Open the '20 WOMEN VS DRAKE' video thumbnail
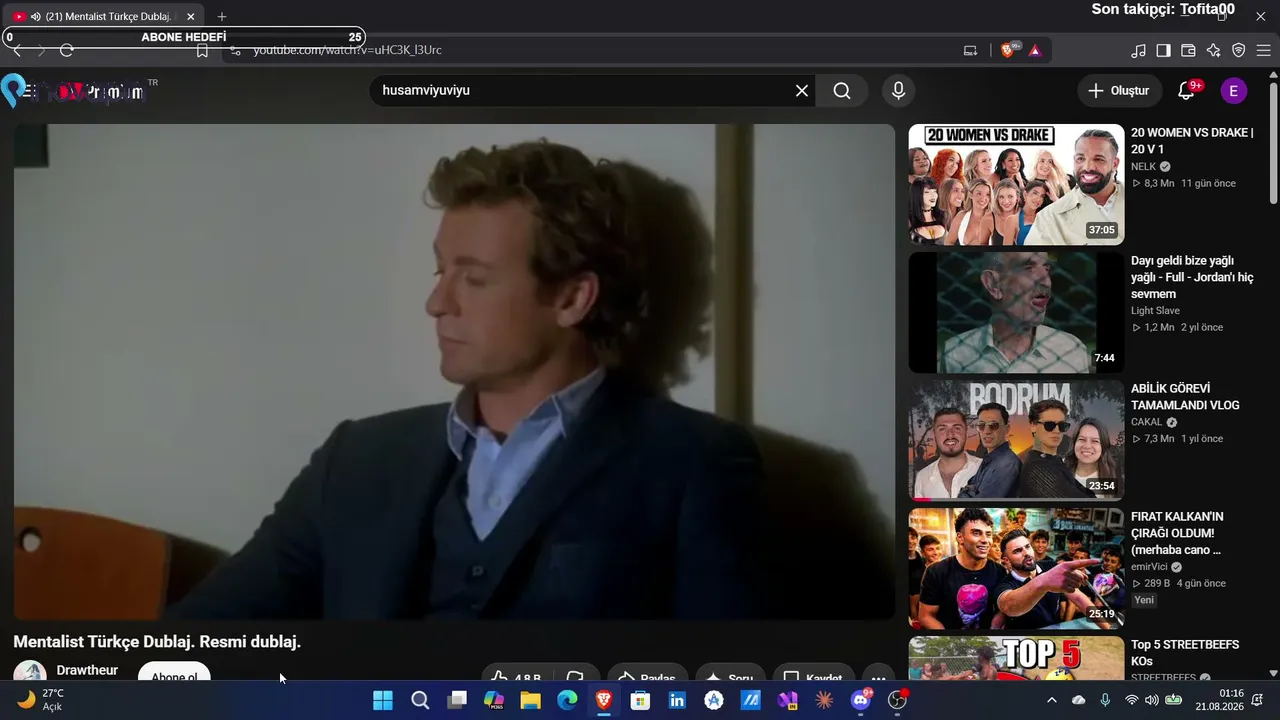Screen dimensions: 1280x720 tap(1016, 184)
